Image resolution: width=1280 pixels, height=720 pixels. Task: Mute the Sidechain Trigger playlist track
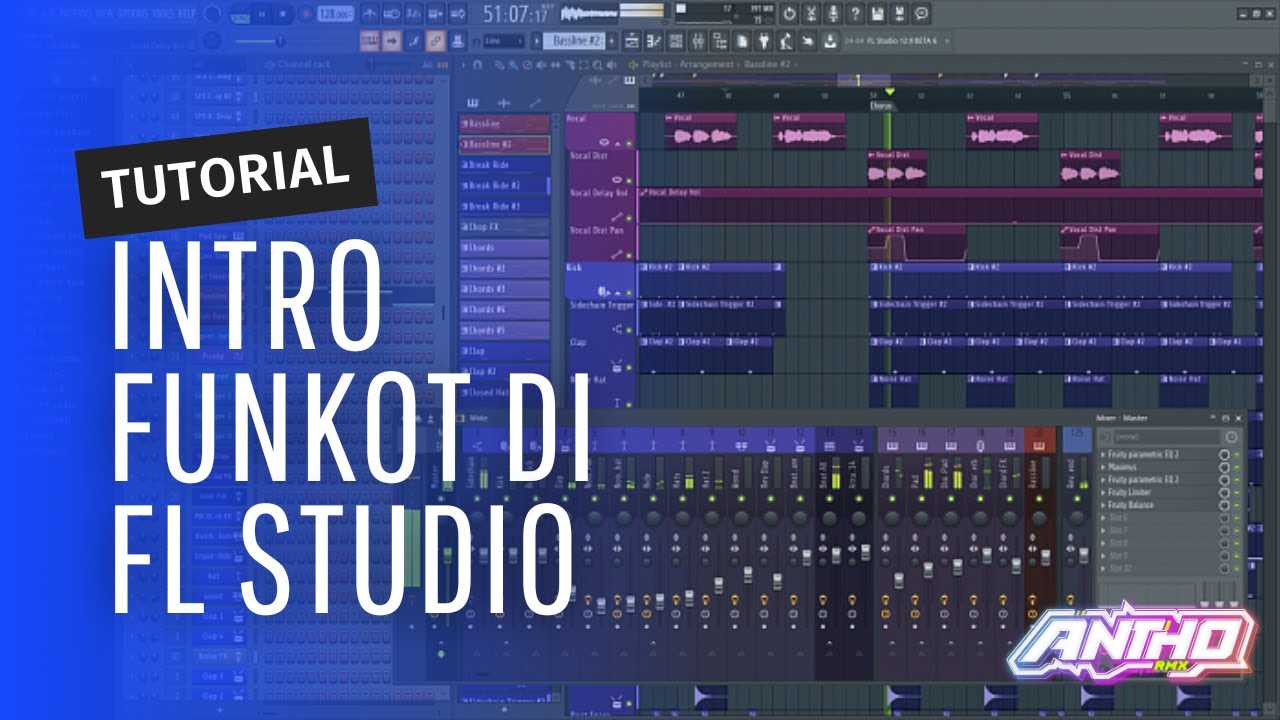point(629,328)
